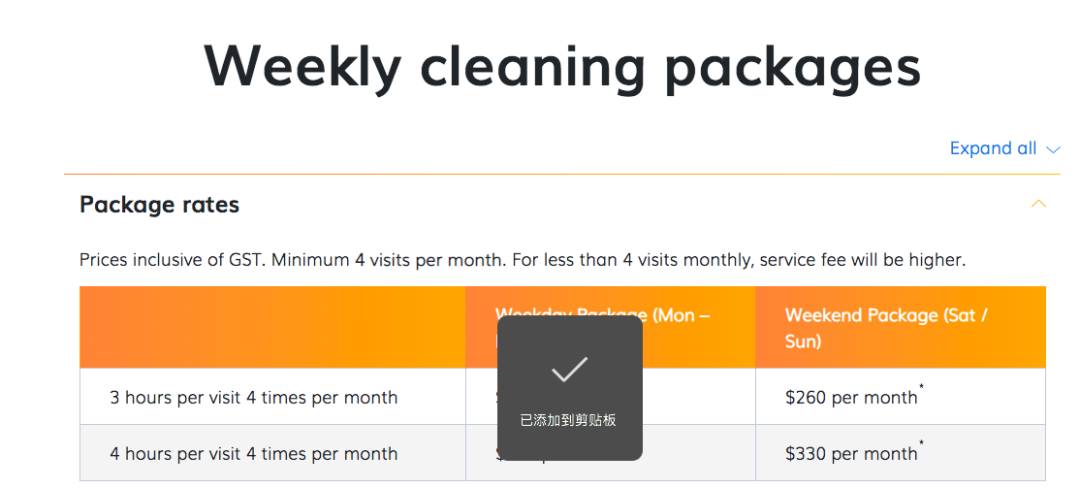This screenshot has height=488, width=1080.
Task: Click the asterisk after $260 per month
Action: (921, 389)
